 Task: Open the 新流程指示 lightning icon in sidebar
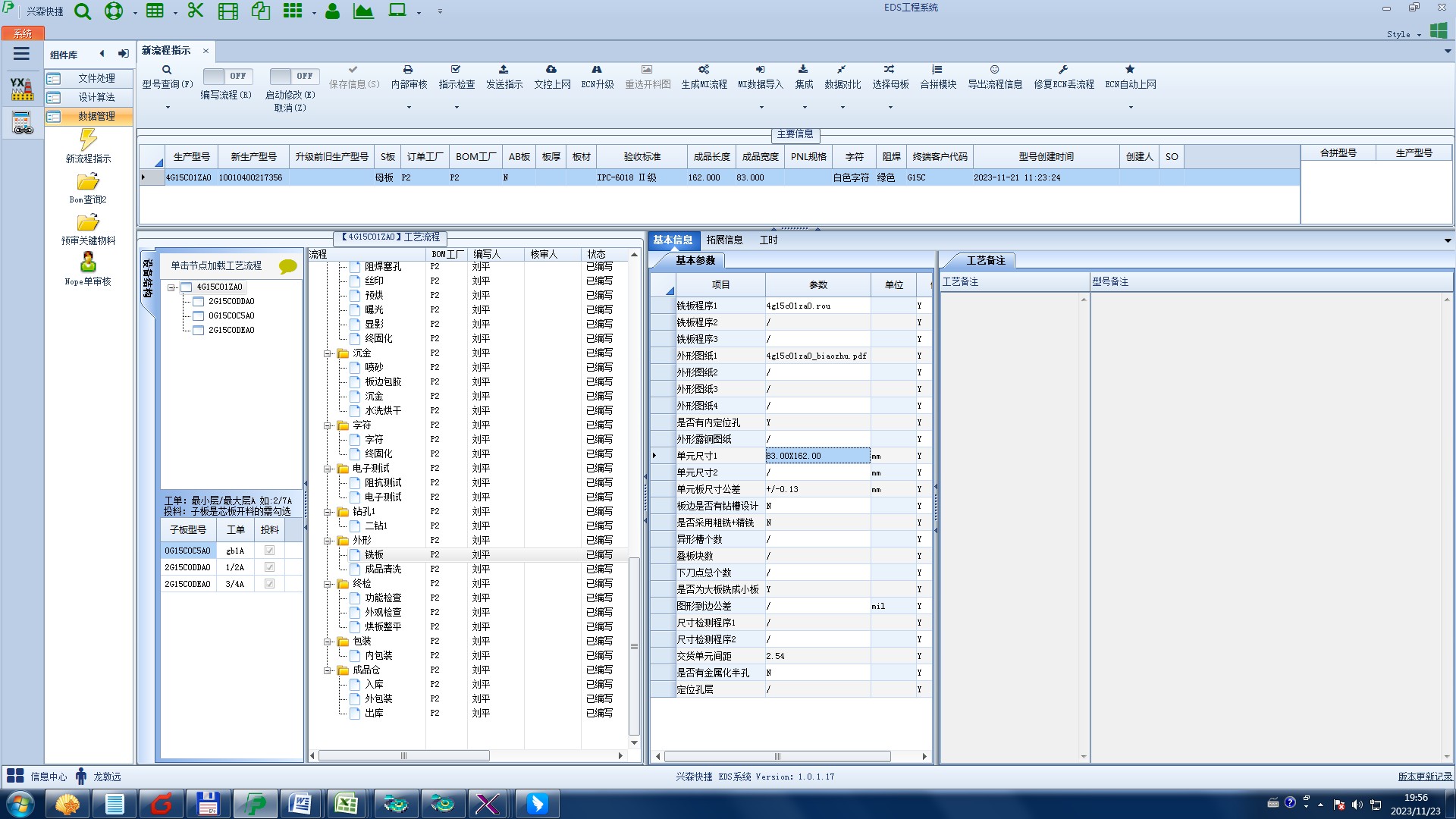coord(88,140)
